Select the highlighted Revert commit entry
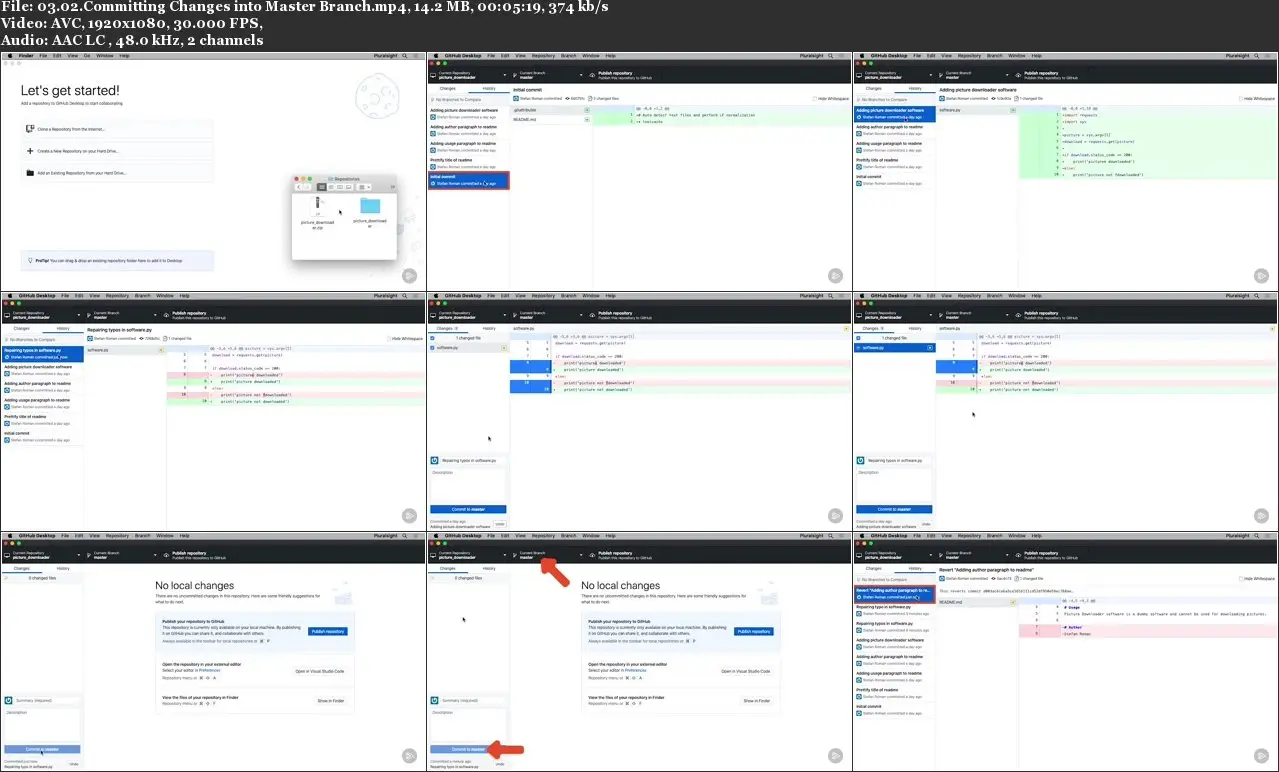The height and width of the screenshot is (772, 1279). click(x=893, y=593)
